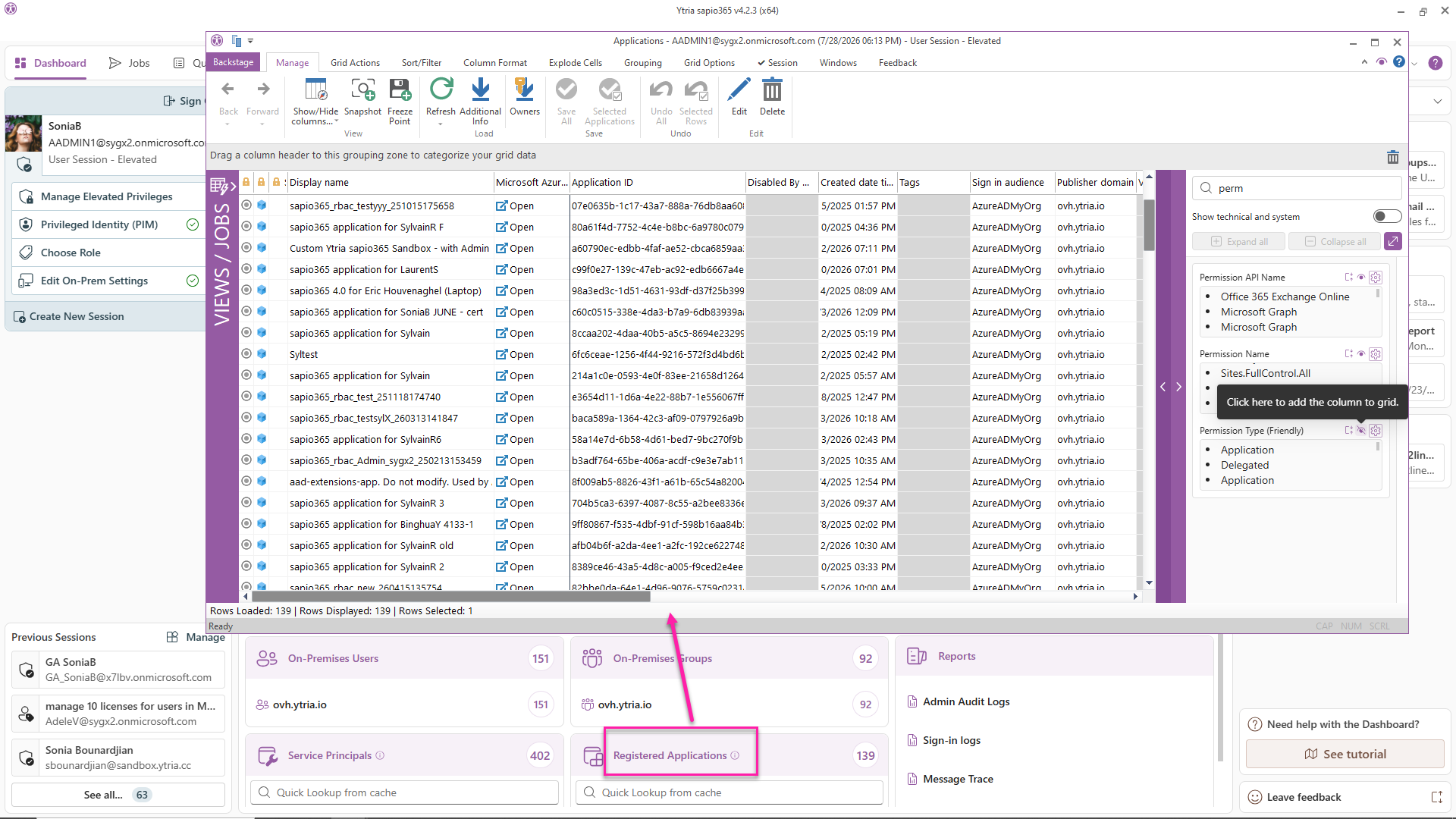
Task: Open the Column Format tab
Action: [x=495, y=63]
